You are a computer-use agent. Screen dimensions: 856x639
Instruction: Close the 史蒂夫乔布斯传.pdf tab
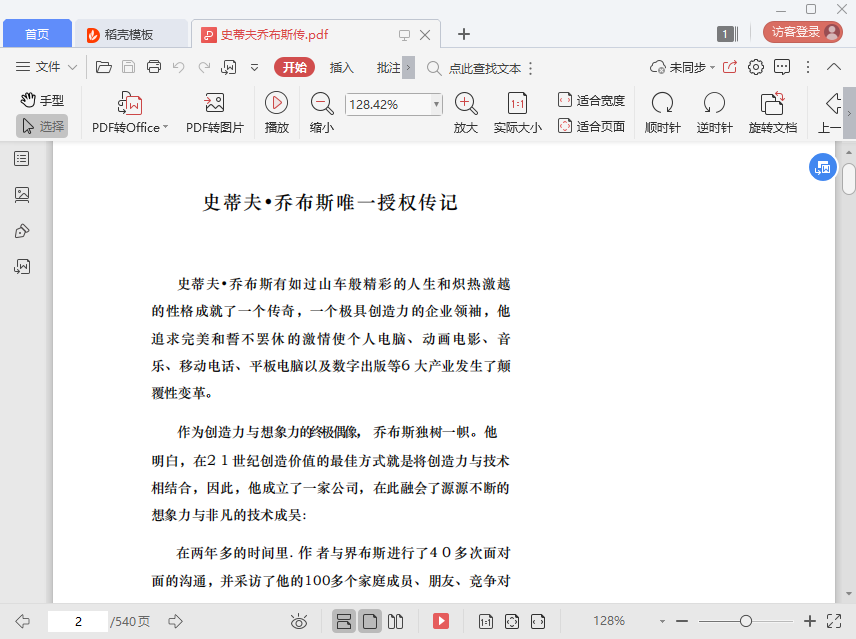425,35
